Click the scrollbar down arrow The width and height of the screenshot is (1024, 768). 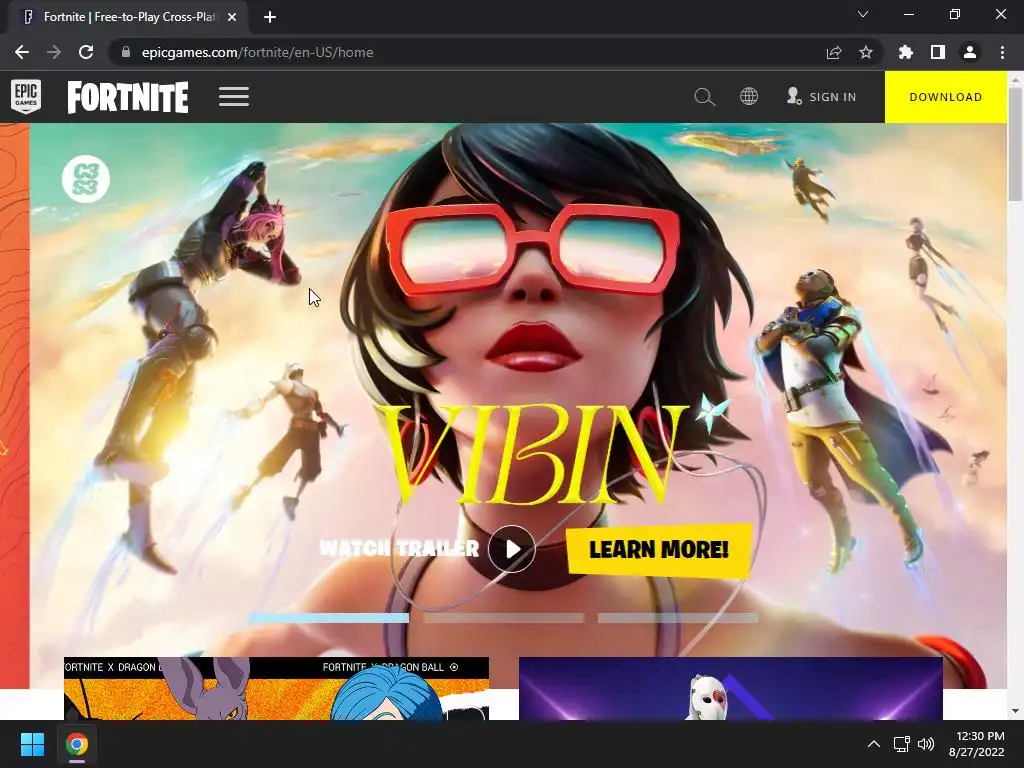pyautogui.click(x=1016, y=711)
